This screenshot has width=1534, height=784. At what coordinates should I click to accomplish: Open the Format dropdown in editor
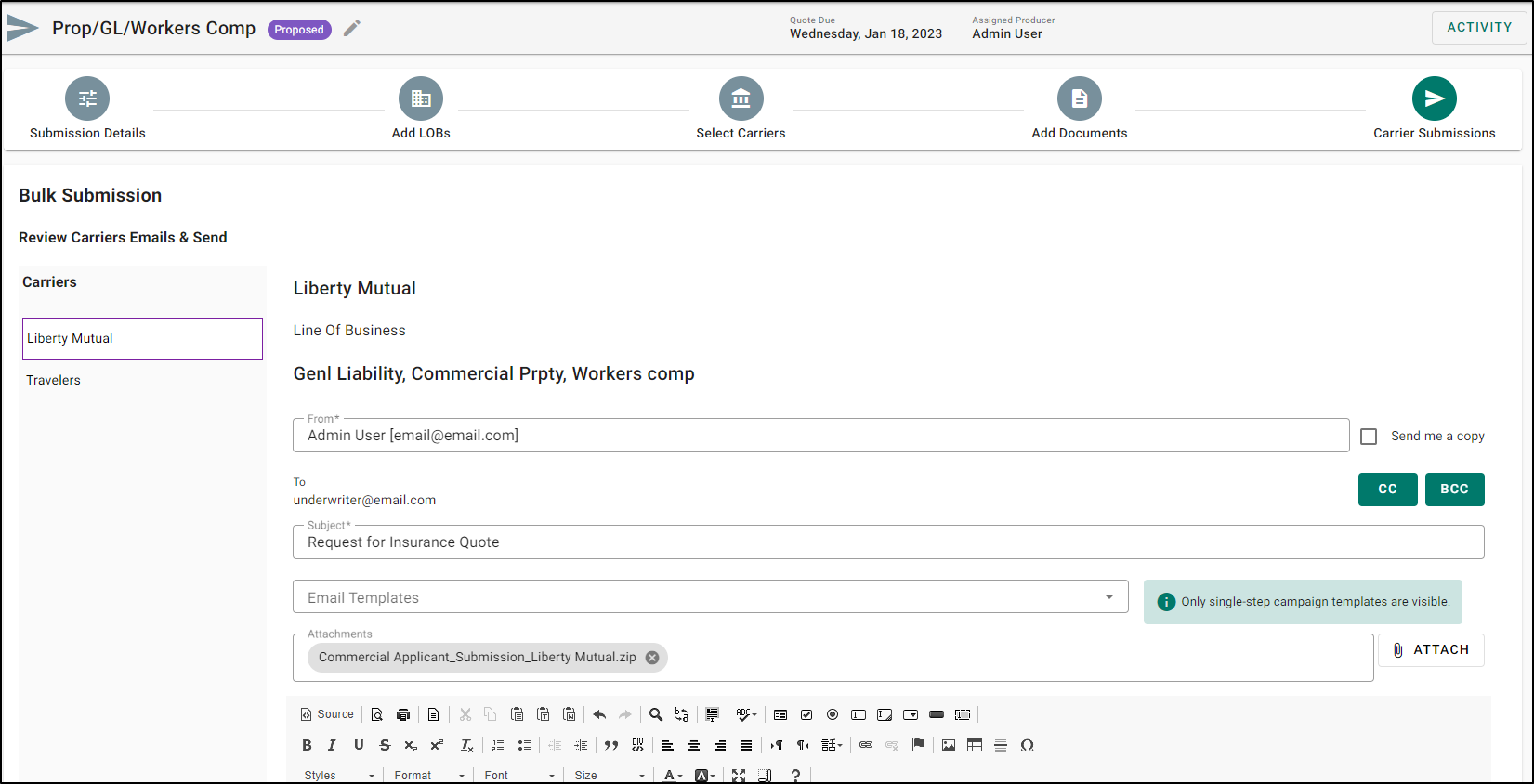pyautogui.click(x=429, y=775)
